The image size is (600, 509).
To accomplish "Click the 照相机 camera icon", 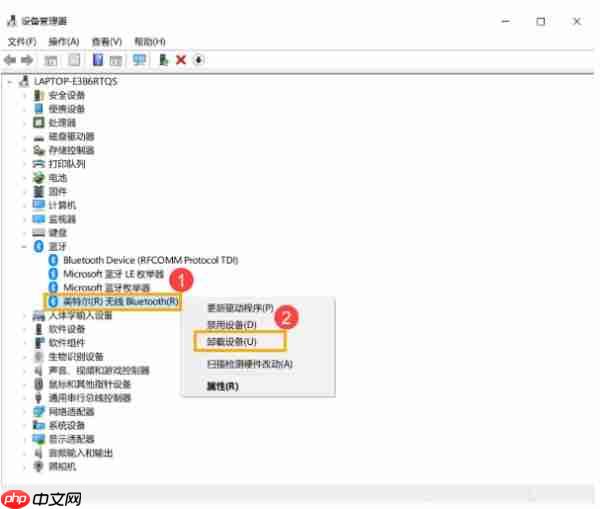I will [x=39, y=466].
